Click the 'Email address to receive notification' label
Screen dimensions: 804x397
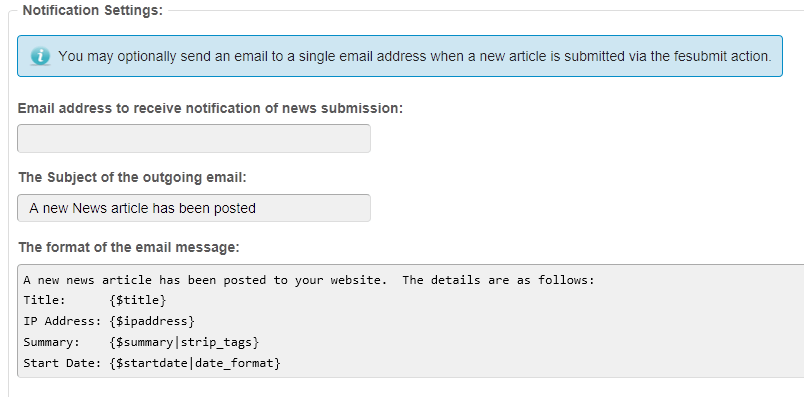point(210,109)
